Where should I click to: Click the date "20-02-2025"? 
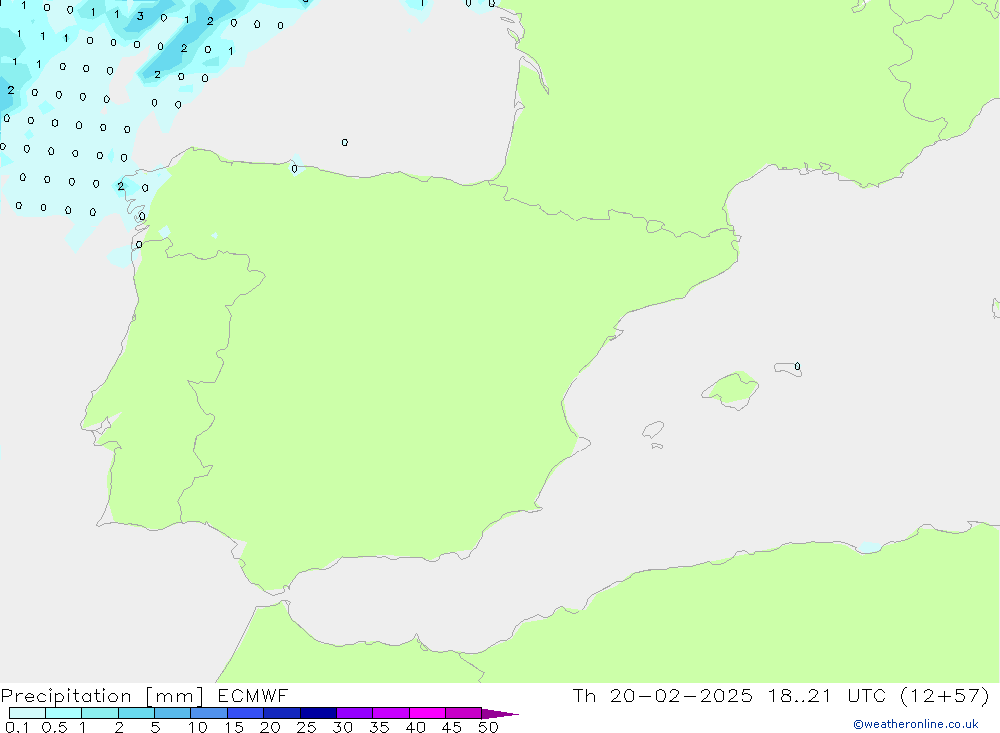(680, 695)
